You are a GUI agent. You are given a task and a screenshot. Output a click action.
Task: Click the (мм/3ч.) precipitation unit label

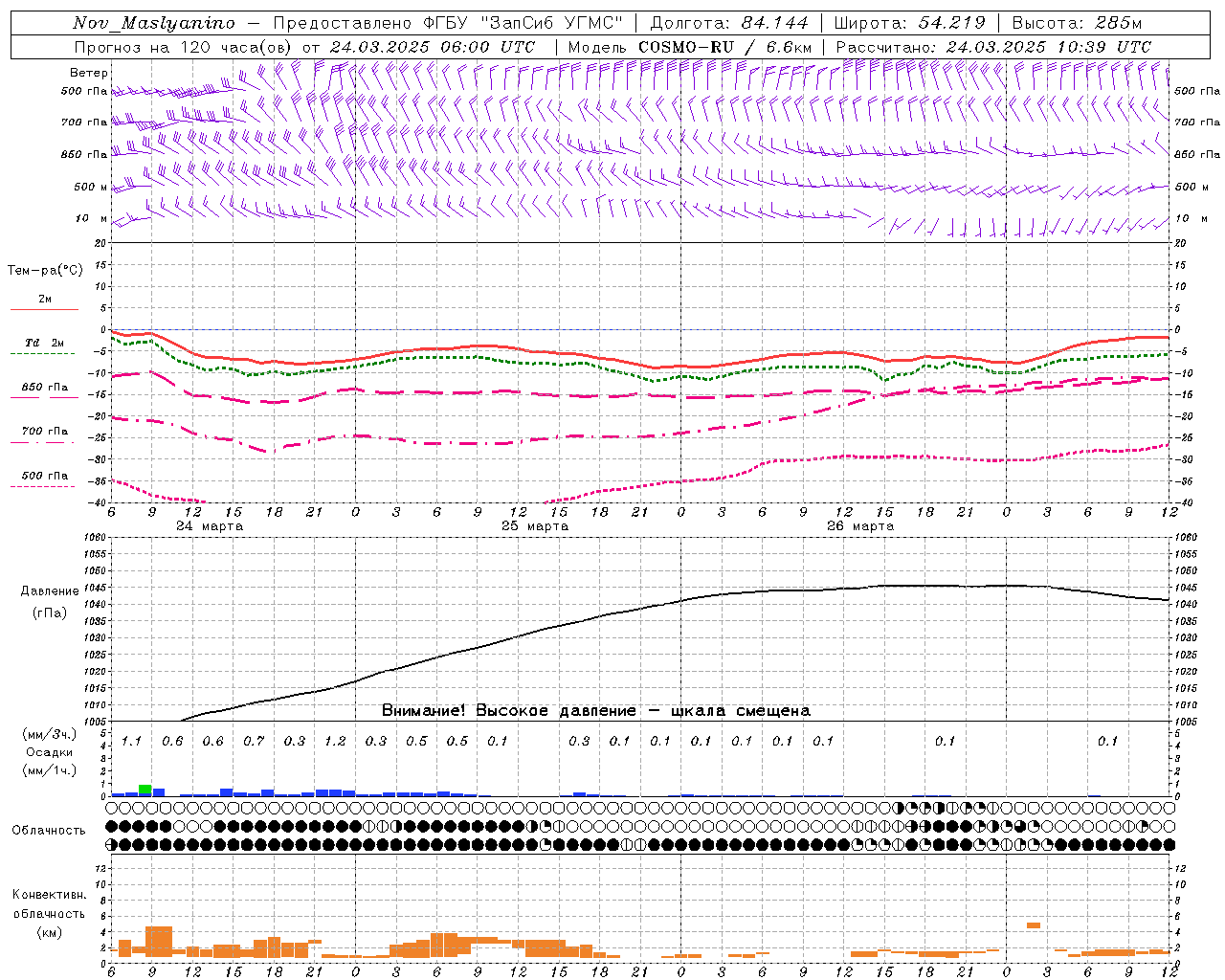tap(49, 734)
